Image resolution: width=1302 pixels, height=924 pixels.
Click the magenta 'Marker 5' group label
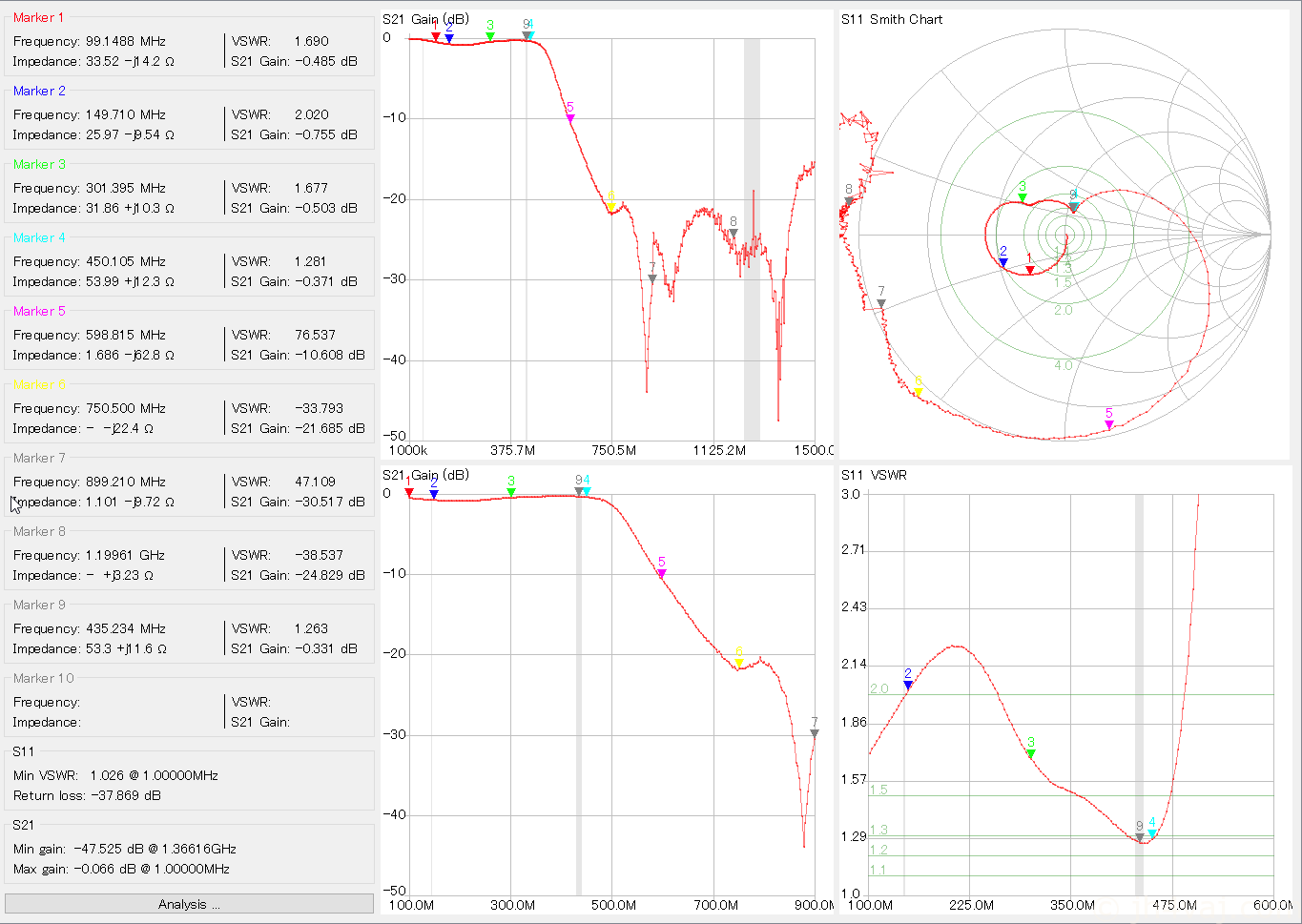pyautogui.click(x=39, y=311)
